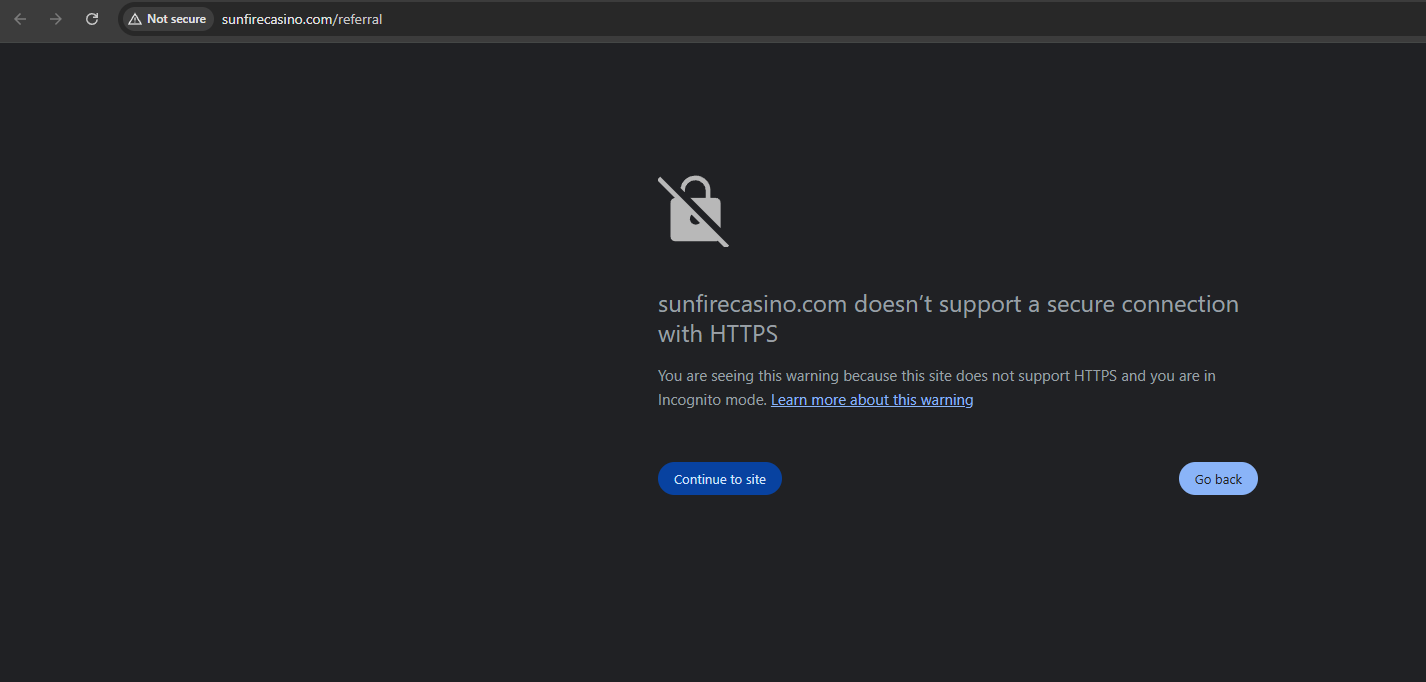Click the sunfirecasino.com/referral address bar URL
The height and width of the screenshot is (682, 1426).
click(x=302, y=19)
